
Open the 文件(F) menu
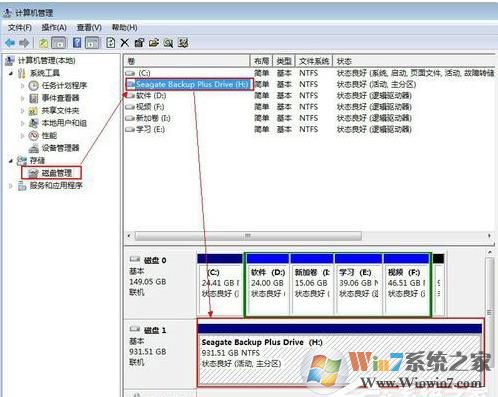click(20, 27)
